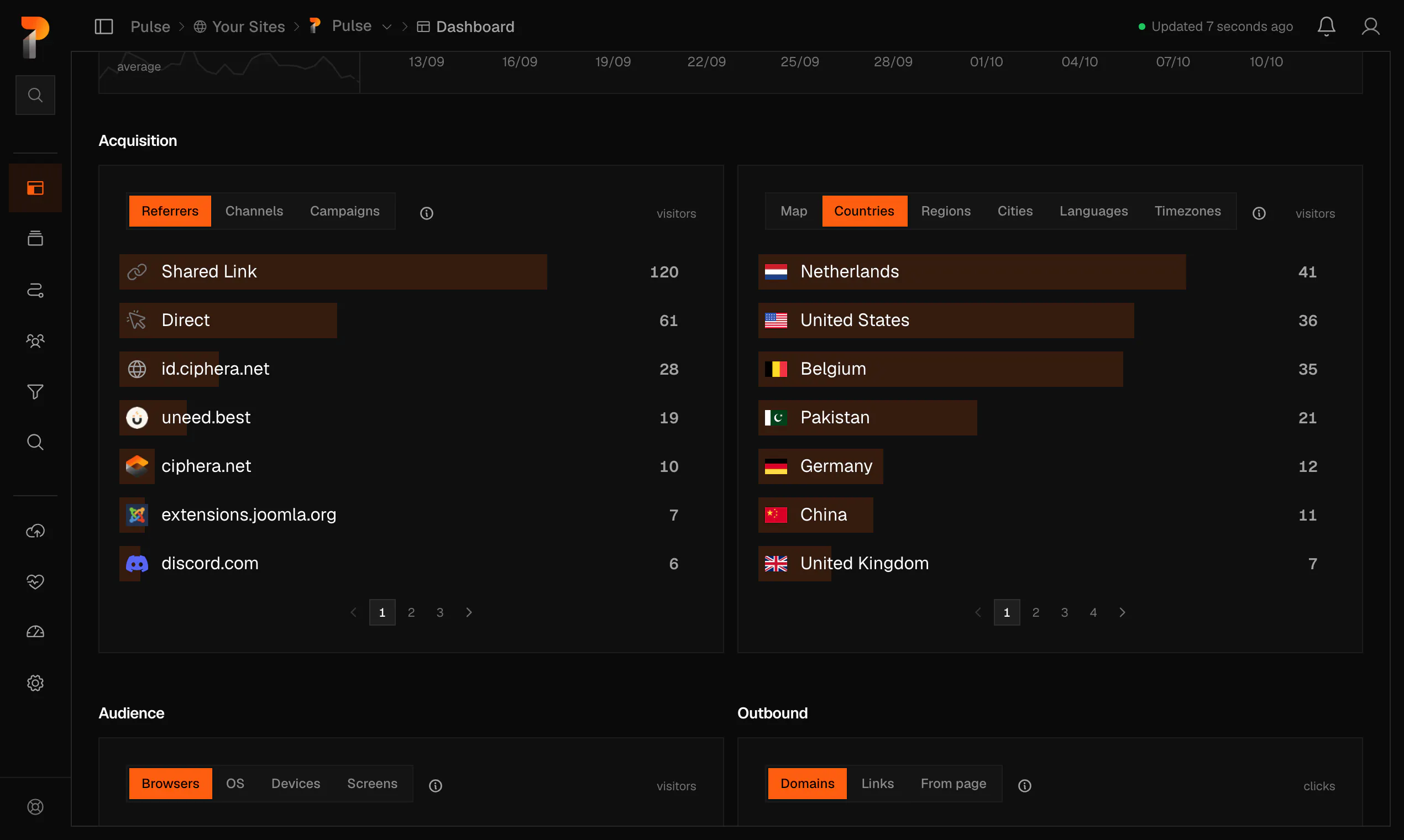
Task: Switch to the OS tab
Action: pos(235,784)
